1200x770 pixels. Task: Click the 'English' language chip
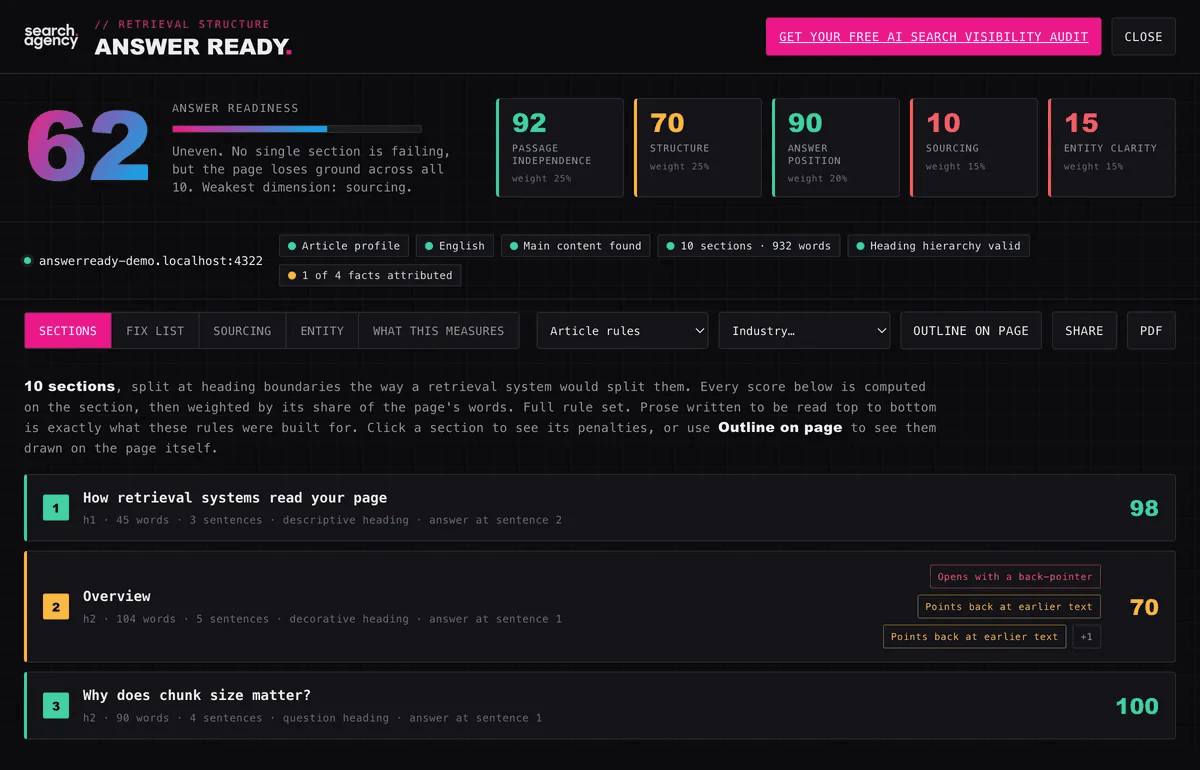454,246
